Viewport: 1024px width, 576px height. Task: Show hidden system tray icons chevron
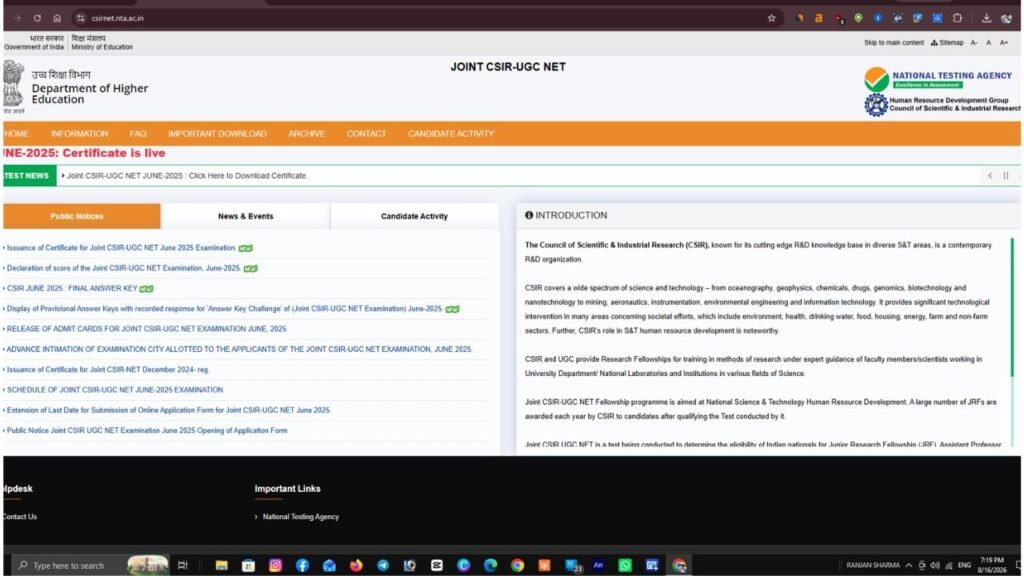coord(908,566)
